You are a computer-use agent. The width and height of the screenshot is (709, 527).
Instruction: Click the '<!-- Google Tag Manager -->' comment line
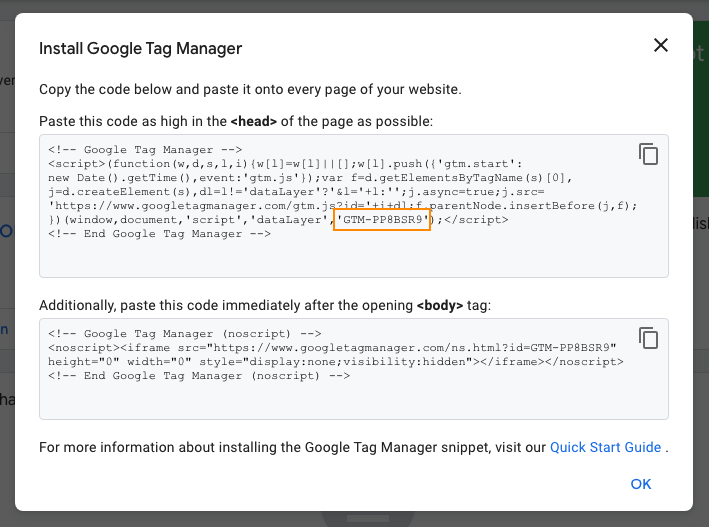145,150
